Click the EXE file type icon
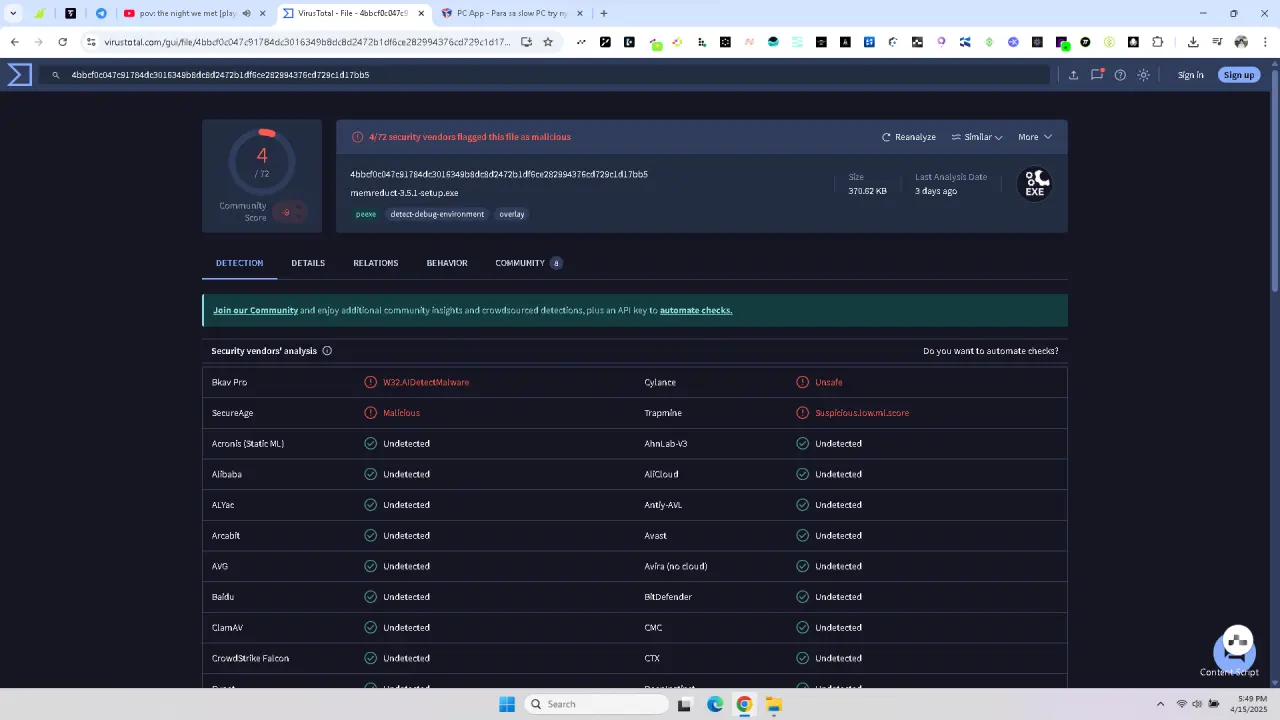The width and height of the screenshot is (1280, 720). coord(1034,184)
